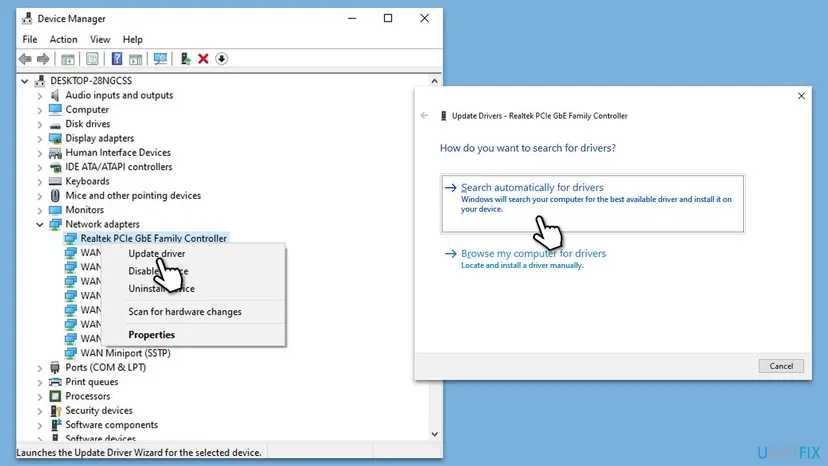
Task: Minimize the Device Manager window
Action: (x=352, y=18)
